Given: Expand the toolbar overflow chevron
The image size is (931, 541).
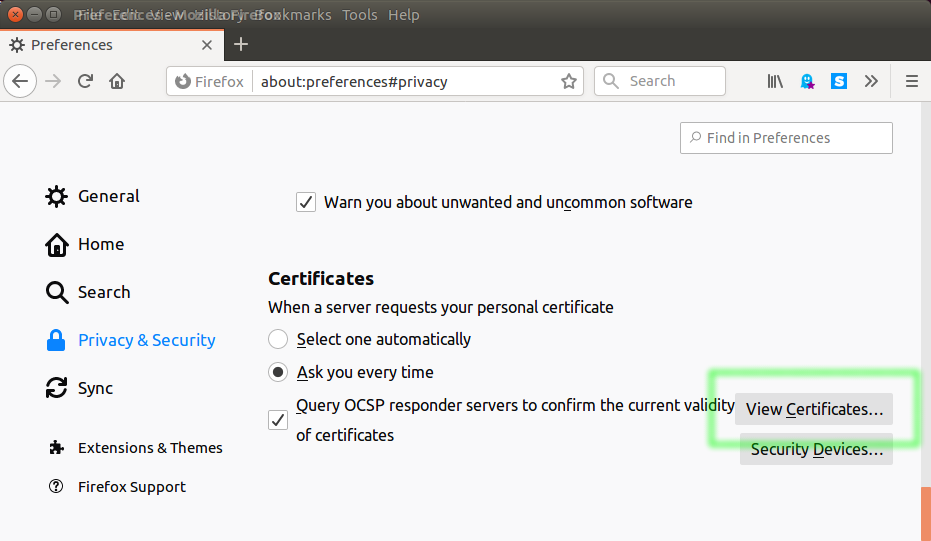Looking at the screenshot, I should pos(871,81).
